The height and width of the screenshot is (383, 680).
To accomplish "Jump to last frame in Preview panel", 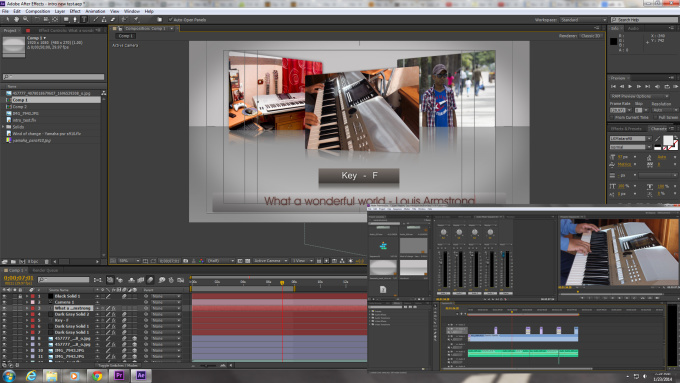I will point(647,87).
